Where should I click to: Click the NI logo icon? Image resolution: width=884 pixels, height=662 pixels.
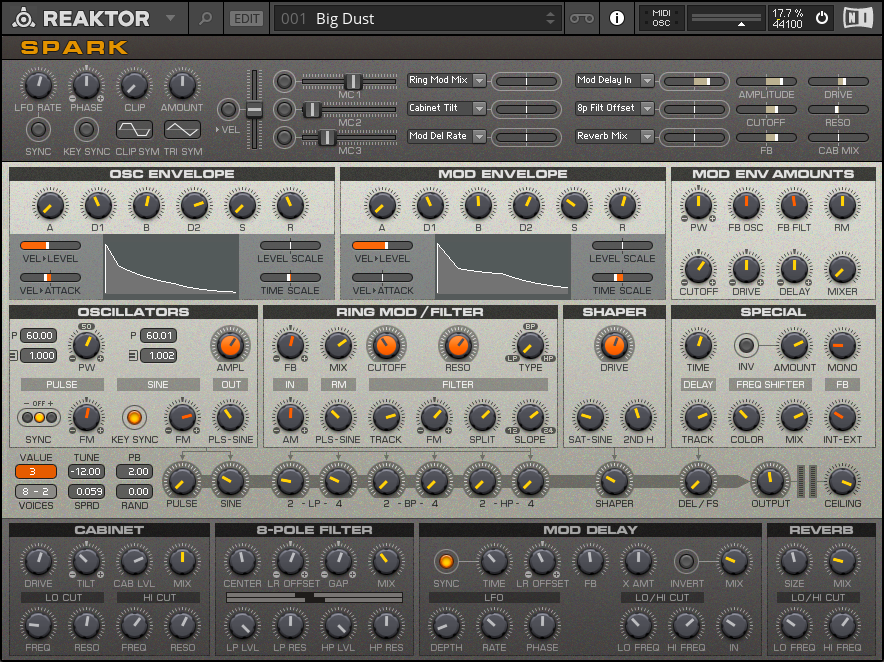pos(859,18)
